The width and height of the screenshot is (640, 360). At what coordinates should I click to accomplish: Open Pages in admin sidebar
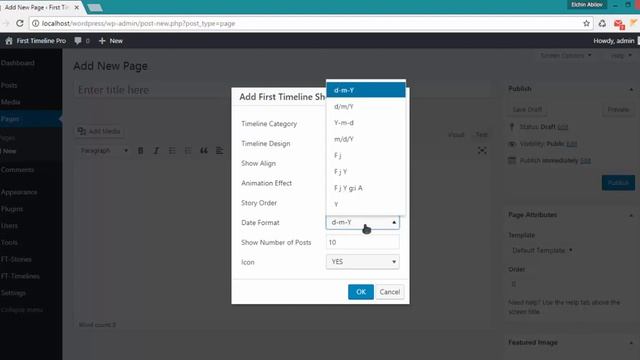coord(31,119)
